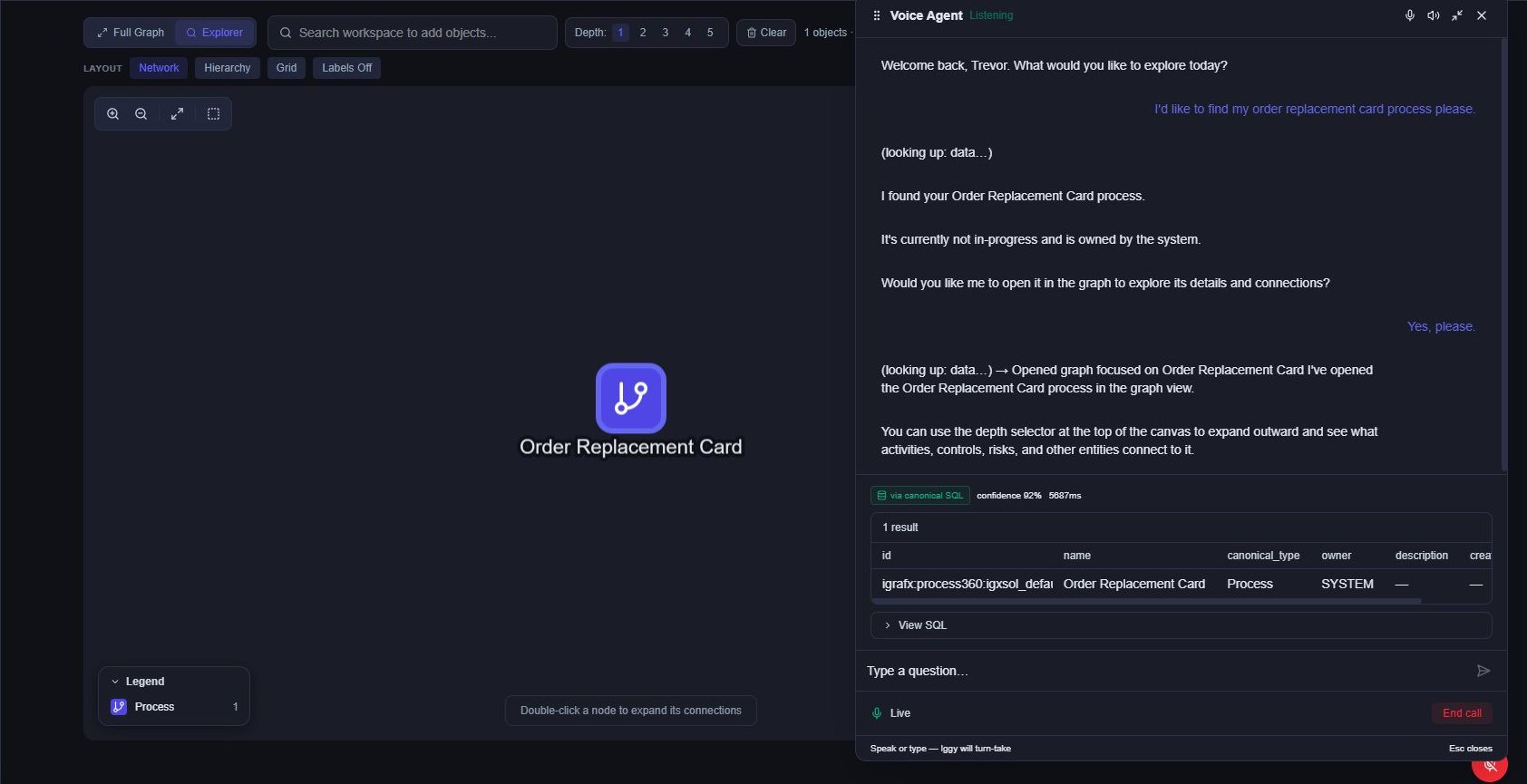Set depth to 2

click(x=643, y=33)
